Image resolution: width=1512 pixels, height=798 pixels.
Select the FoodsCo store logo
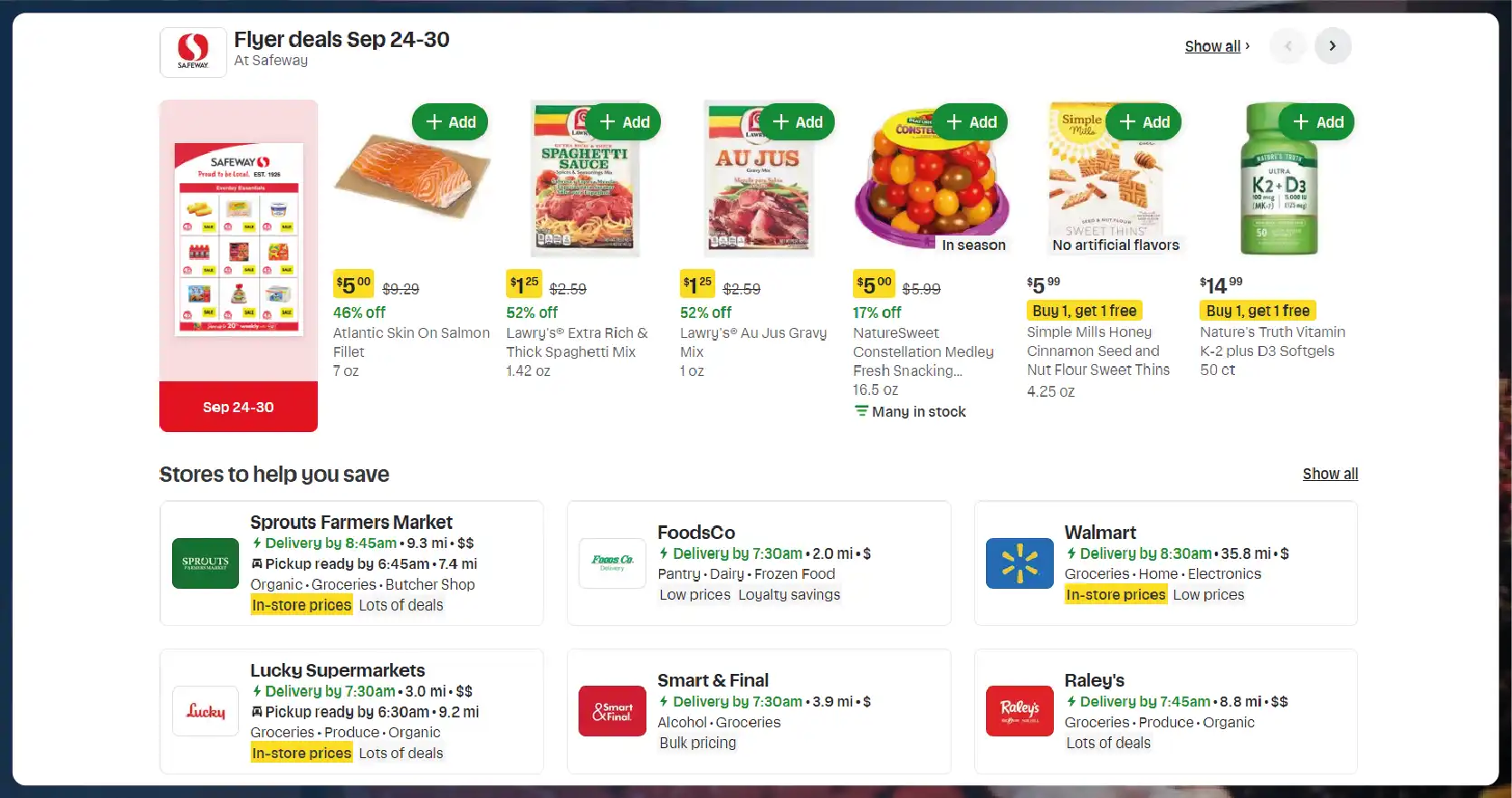point(612,562)
